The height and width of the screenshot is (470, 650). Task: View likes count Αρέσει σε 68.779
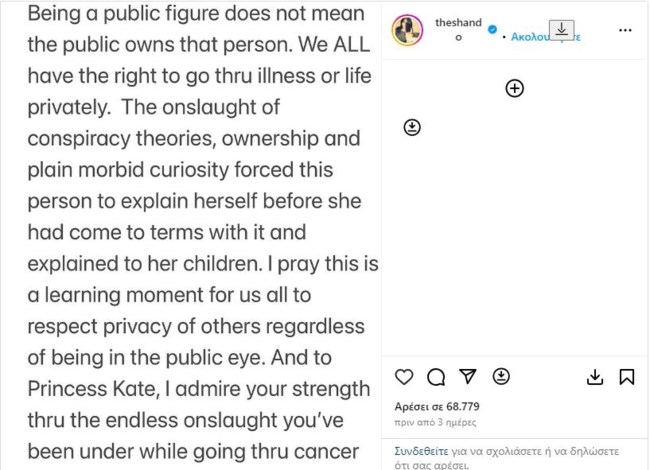tap(438, 406)
